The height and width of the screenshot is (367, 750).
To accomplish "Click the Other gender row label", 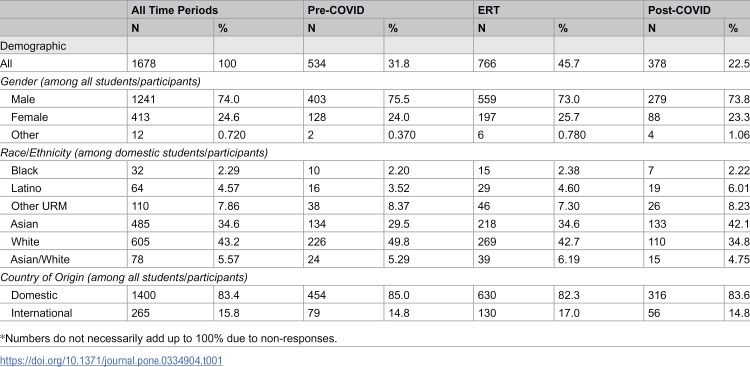I will click(25, 135).
